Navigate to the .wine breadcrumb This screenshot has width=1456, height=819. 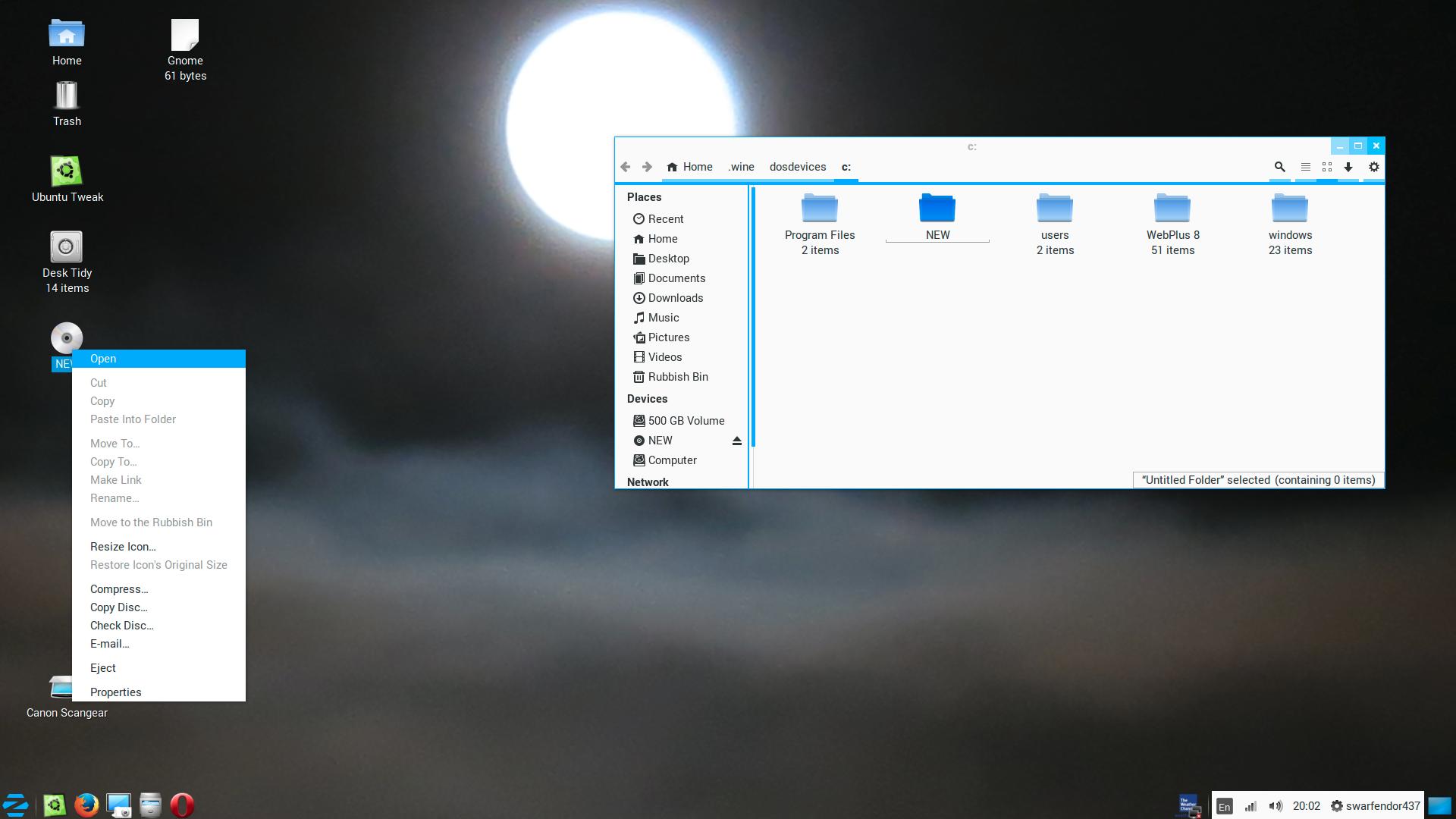pos(741,167)
